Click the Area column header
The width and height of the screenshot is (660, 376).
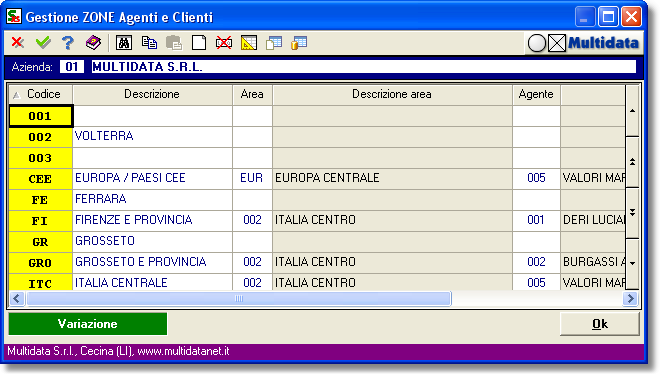pyautogui.click(x=252, y=94)
